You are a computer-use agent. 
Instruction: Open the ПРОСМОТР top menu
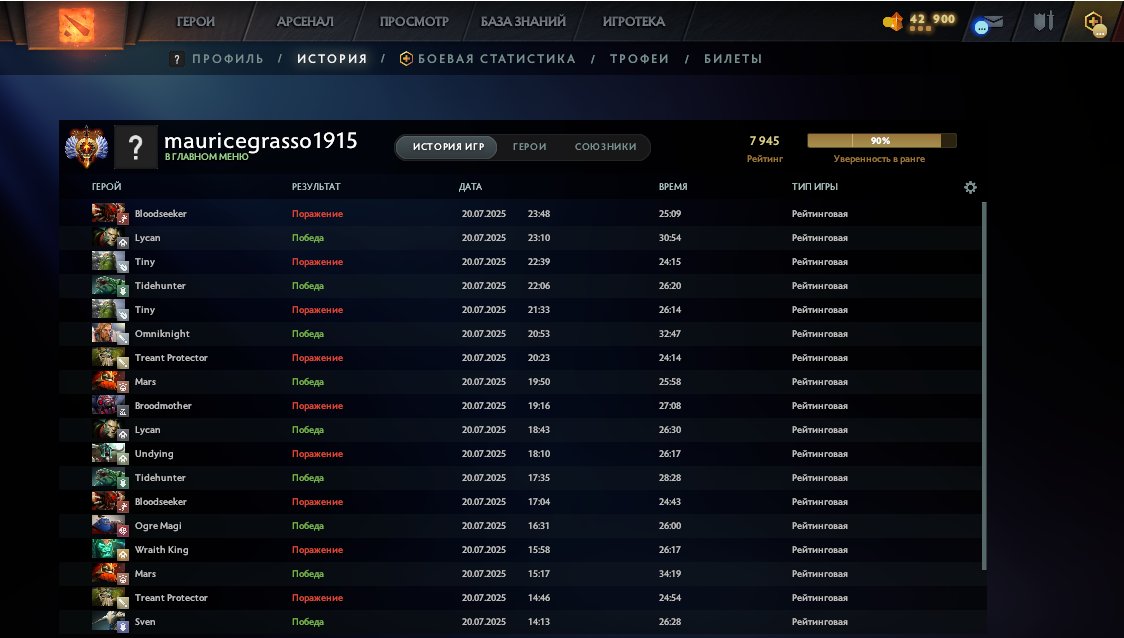pos(414,22)
